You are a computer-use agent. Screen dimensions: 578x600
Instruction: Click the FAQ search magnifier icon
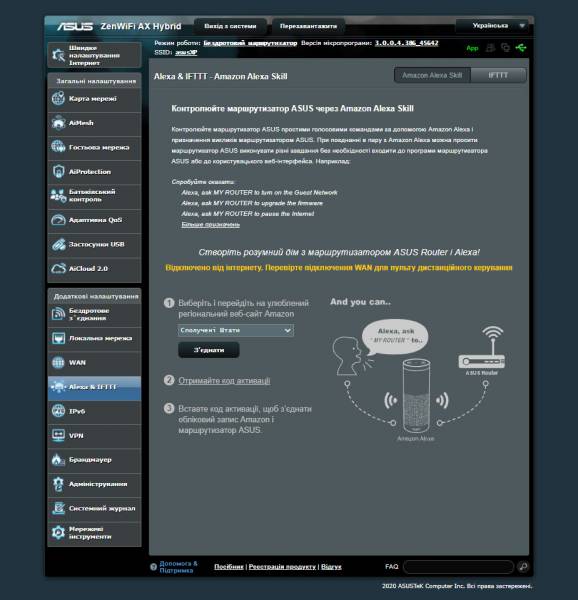click(x=523, y=566)
